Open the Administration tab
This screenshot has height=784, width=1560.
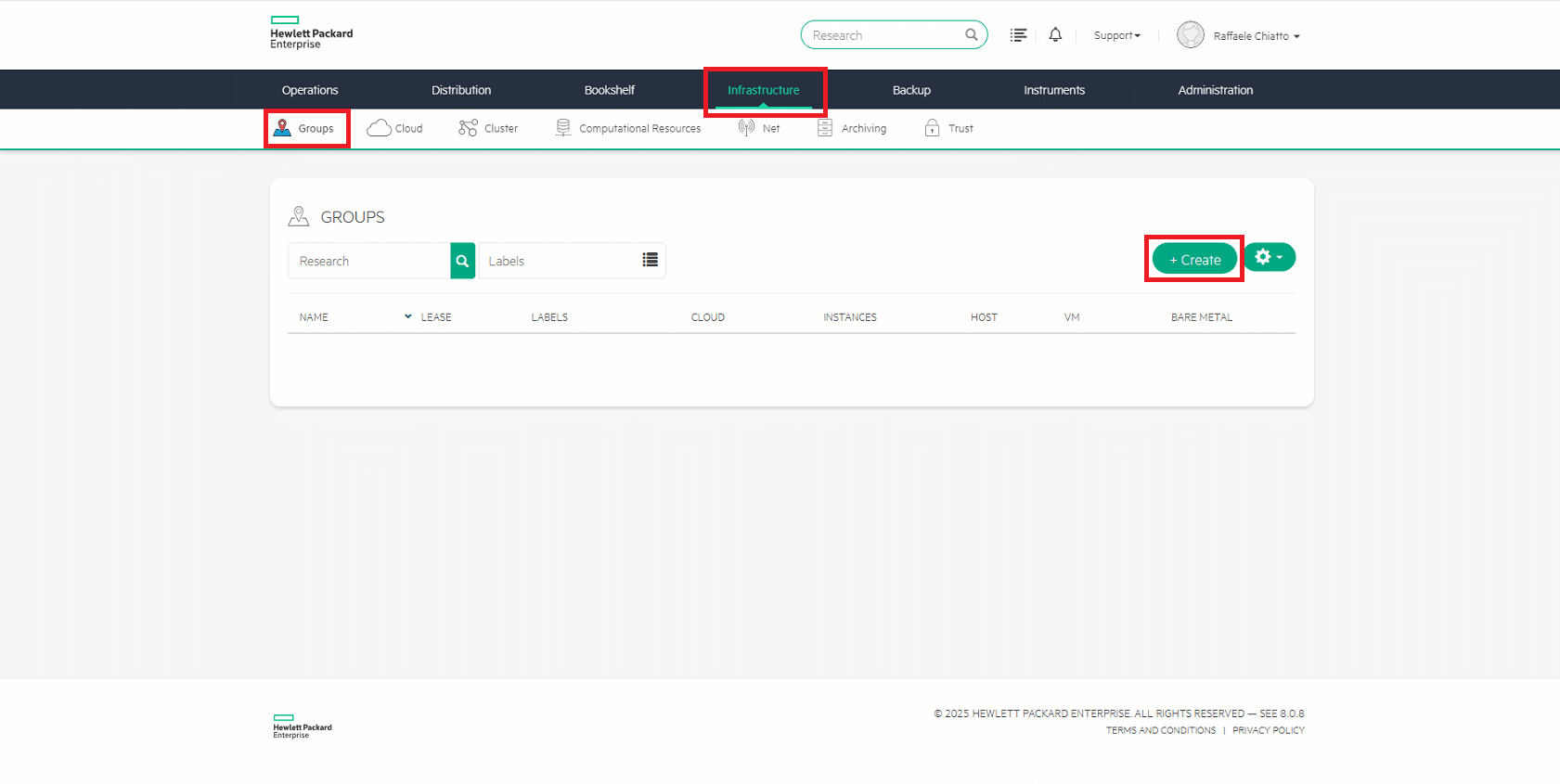coord(1216,90)
